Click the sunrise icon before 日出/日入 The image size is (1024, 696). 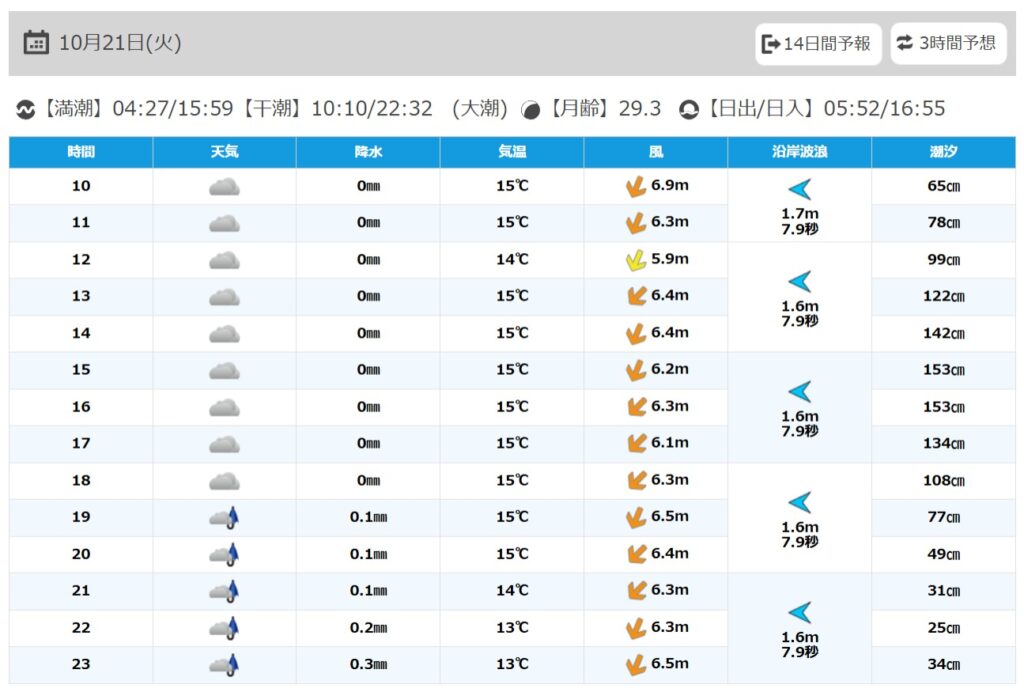coord(688,109)
